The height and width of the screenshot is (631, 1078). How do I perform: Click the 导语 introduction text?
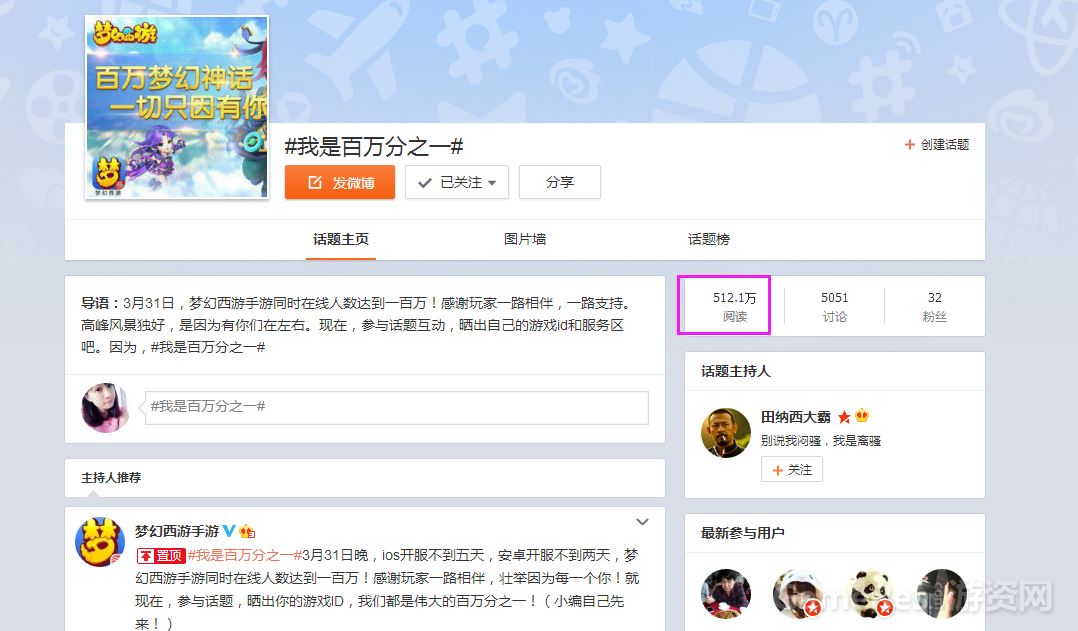[356, 325]
